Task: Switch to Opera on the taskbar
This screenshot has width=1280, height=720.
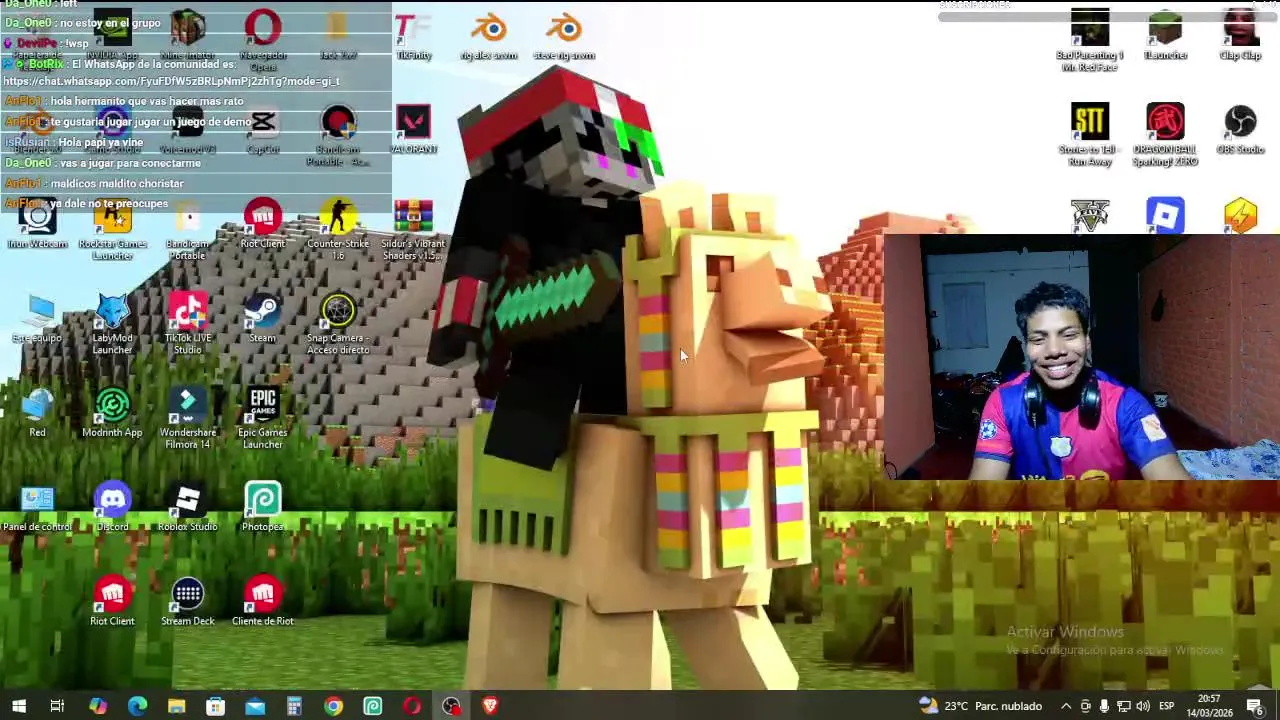Action: click(x=412, y=706)
